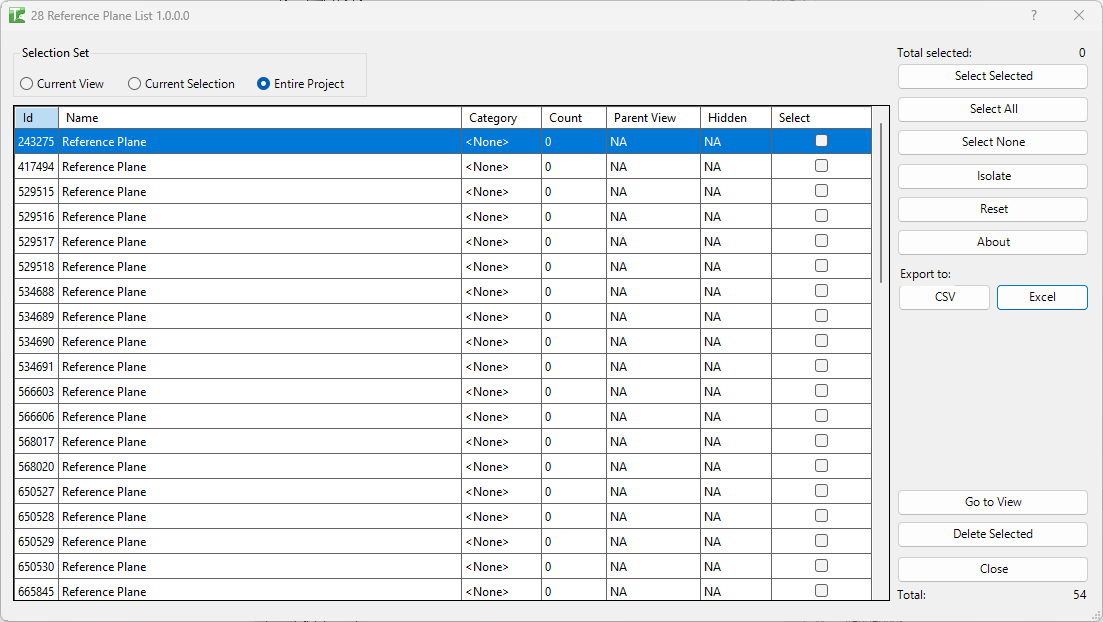
Task: Click the help question mark button
Action: pos(1034,16)
